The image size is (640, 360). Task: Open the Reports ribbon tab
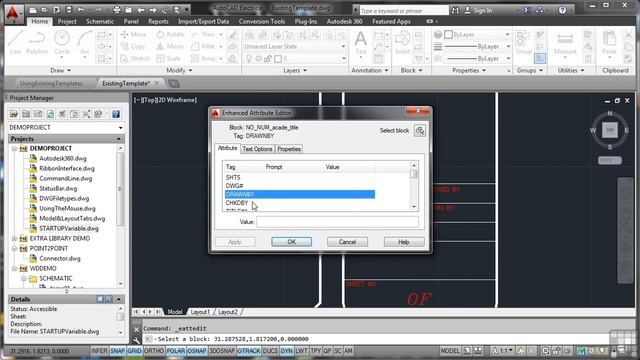point(158,21)
